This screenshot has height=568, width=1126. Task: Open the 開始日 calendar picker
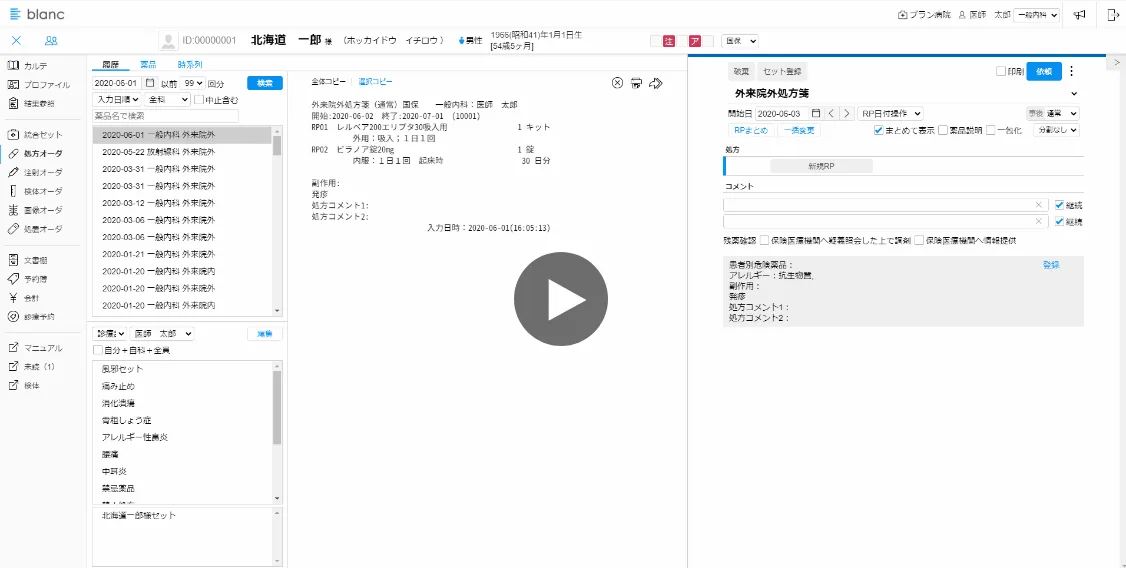coord(815,113)
